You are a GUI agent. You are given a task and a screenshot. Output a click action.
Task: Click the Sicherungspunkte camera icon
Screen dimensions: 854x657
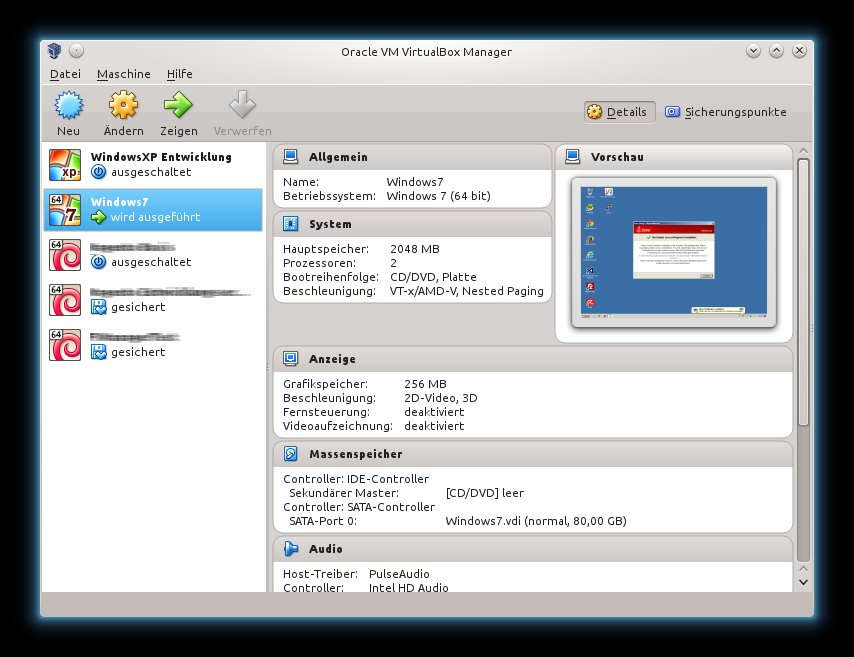tap(673, 112)
